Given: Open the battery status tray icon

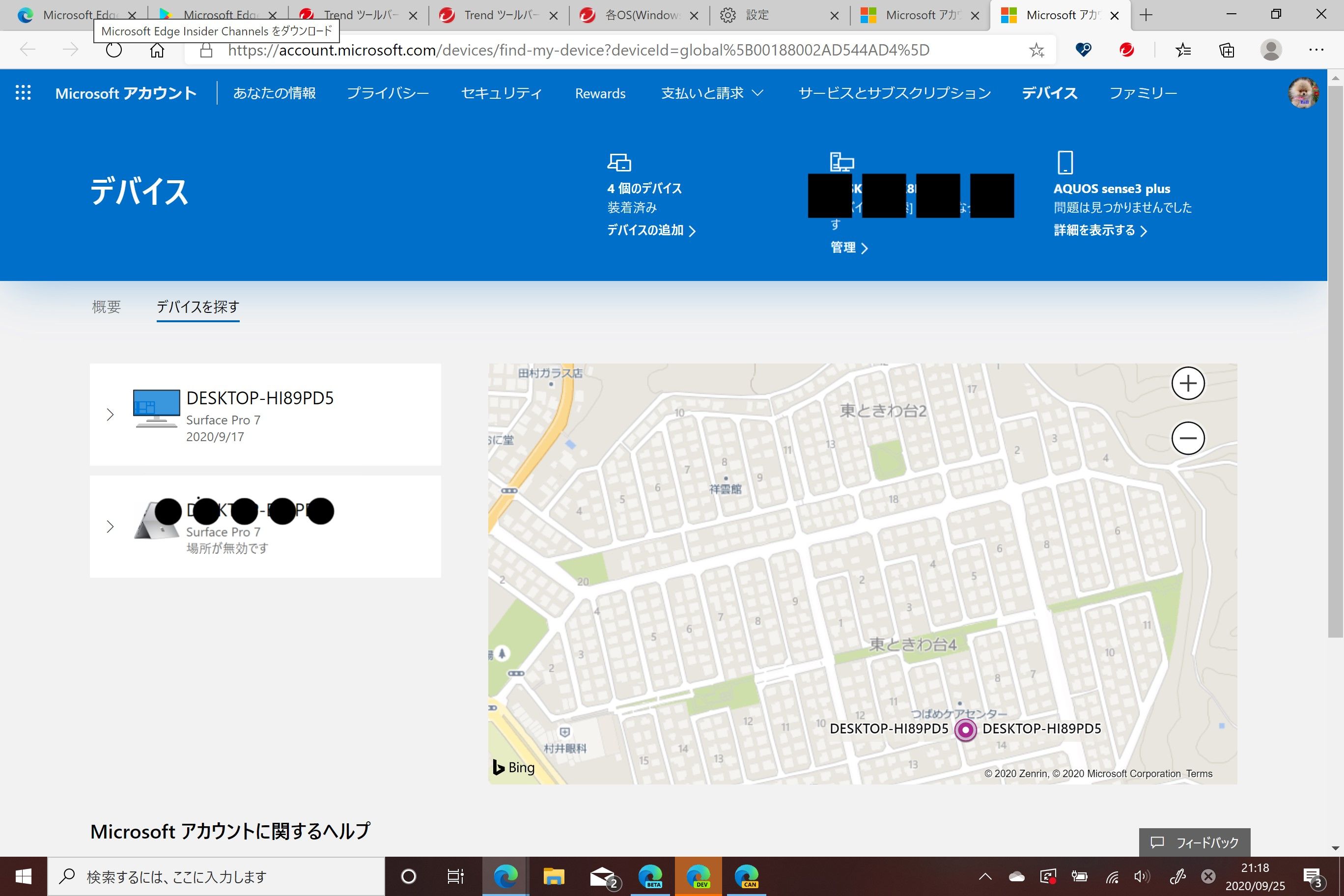Looking at the screenshot, I should pyautogui.click(x=1079, y=876).
